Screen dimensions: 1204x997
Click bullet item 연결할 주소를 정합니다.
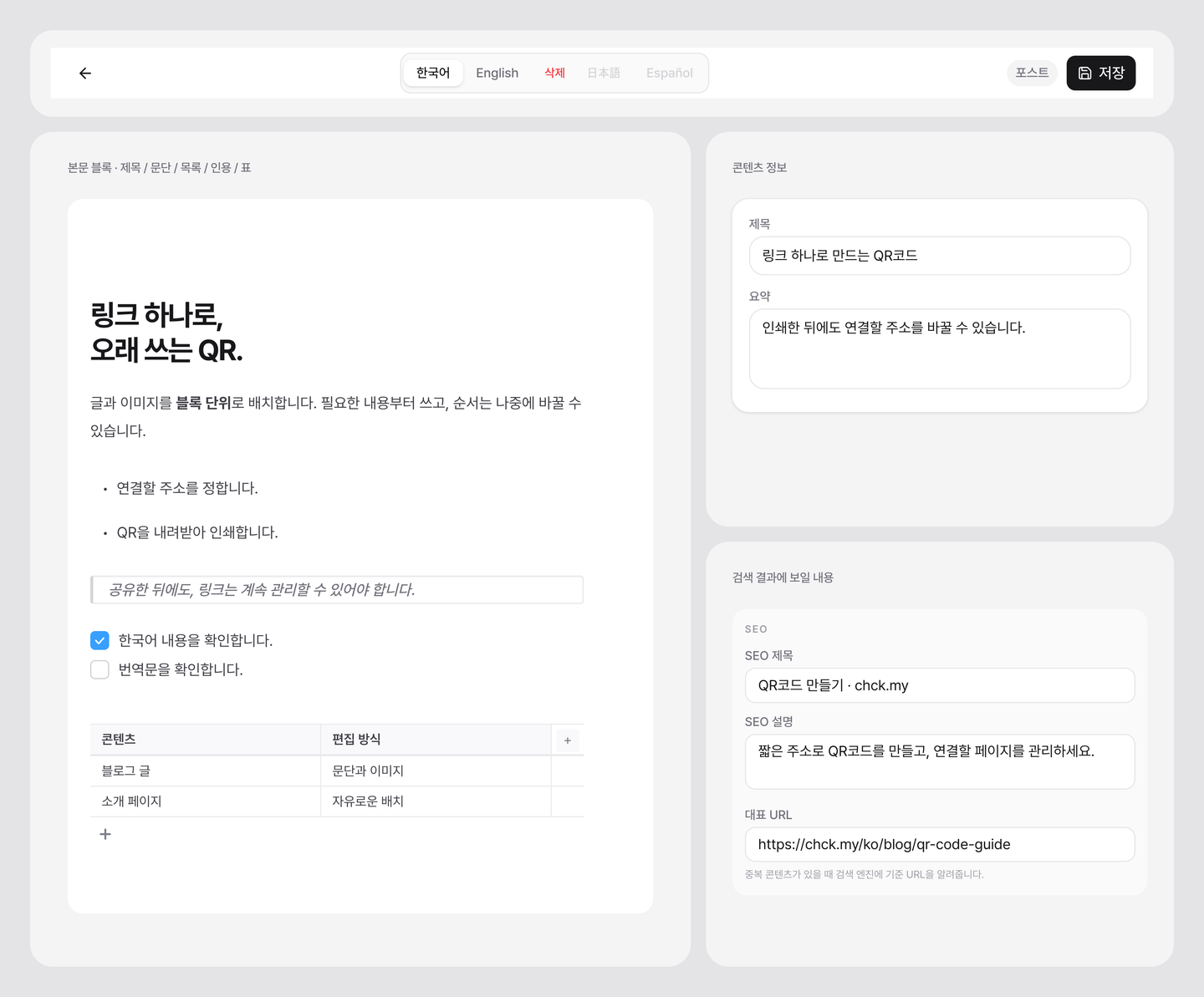[x=187, y=488]
